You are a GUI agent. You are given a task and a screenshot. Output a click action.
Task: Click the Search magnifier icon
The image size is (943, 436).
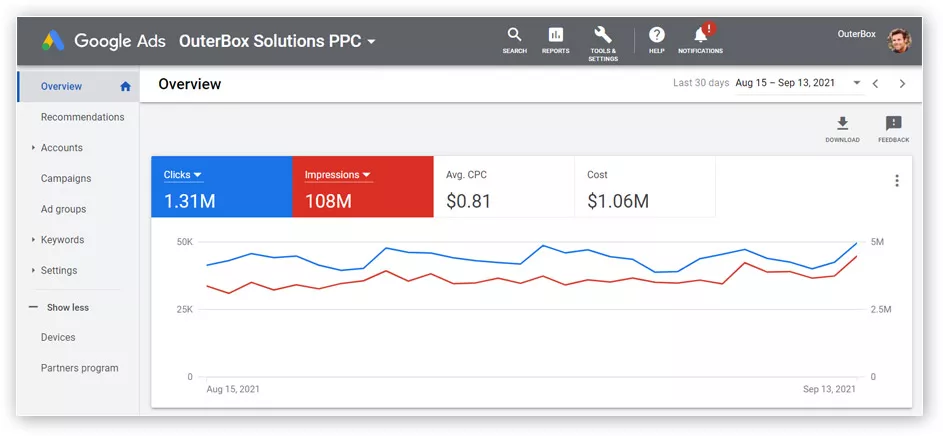click(514, 36)
